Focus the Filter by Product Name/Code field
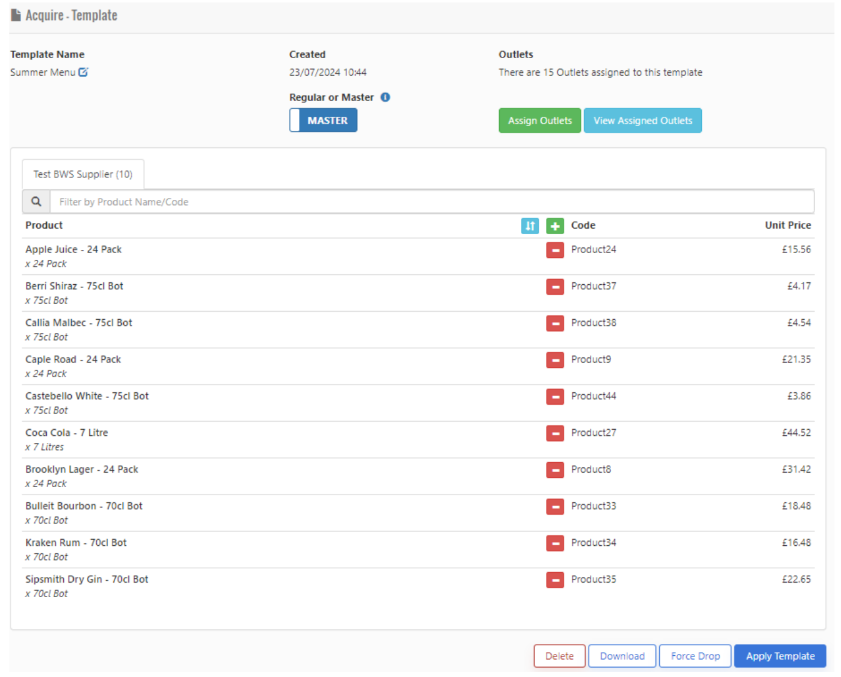841x677 pixels. pyautogui.click(x=430, y=202)
